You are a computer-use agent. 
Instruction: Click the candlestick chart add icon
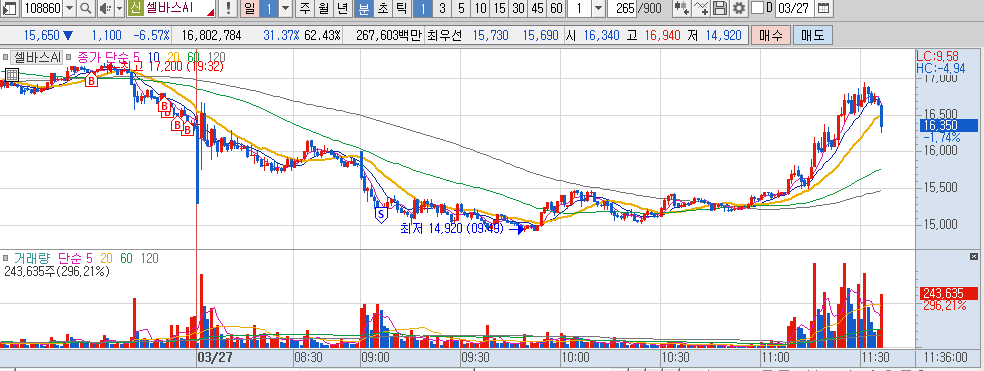tap(682, 9)
